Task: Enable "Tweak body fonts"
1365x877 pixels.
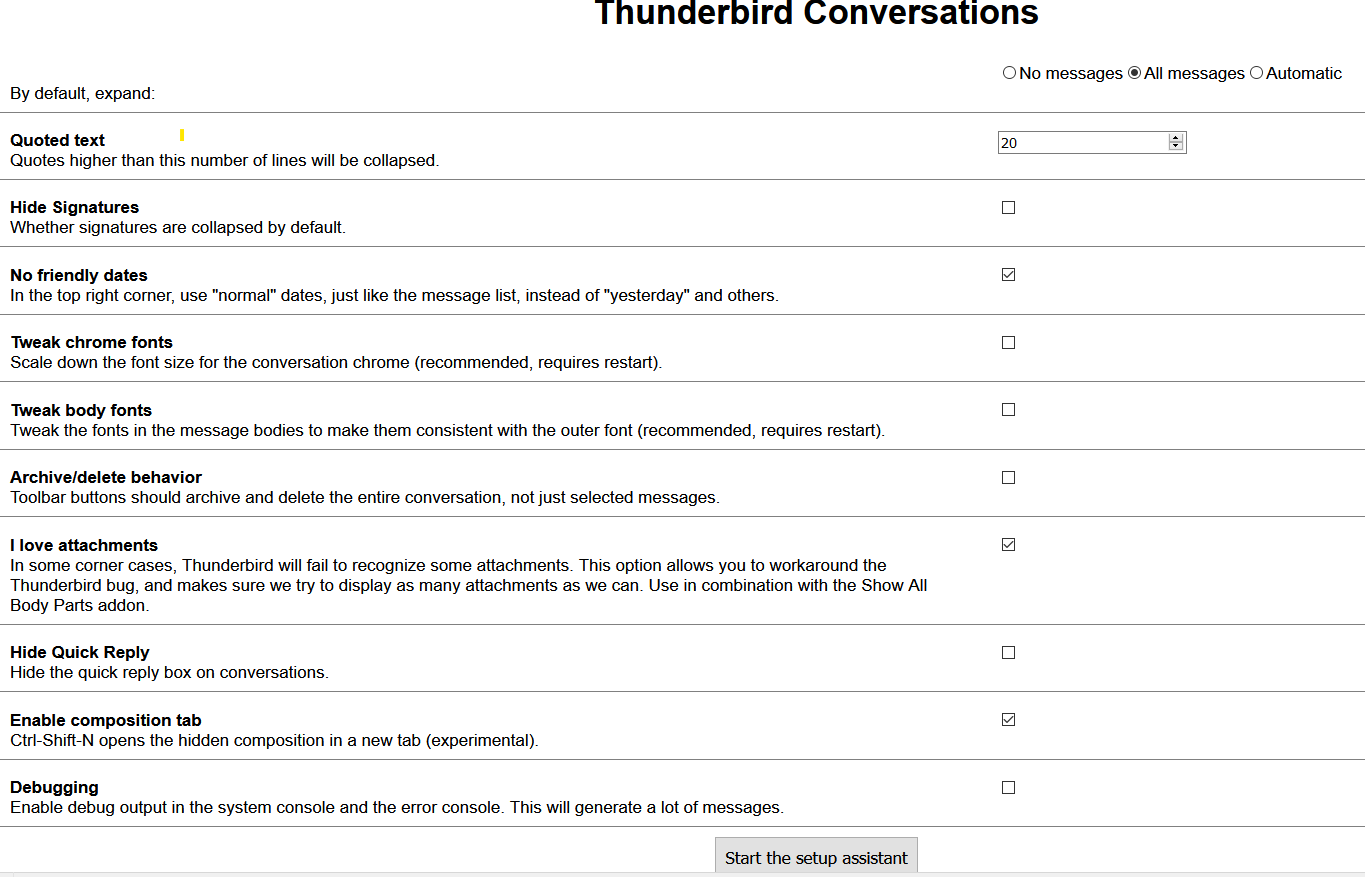Action: pyautogui.click(x=1008, y=409)
